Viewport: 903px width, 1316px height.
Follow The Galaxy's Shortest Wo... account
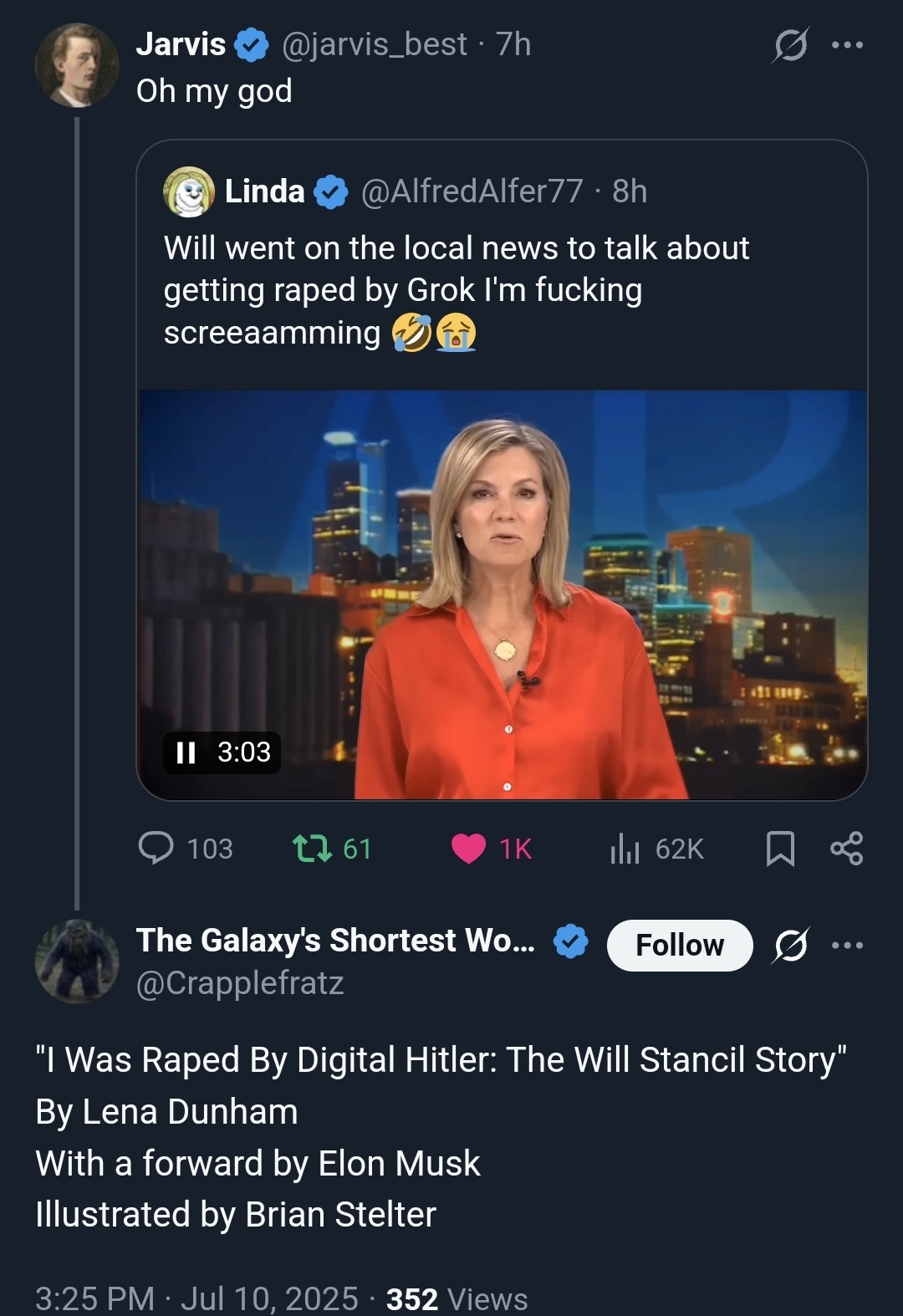[x=680, y=946]
